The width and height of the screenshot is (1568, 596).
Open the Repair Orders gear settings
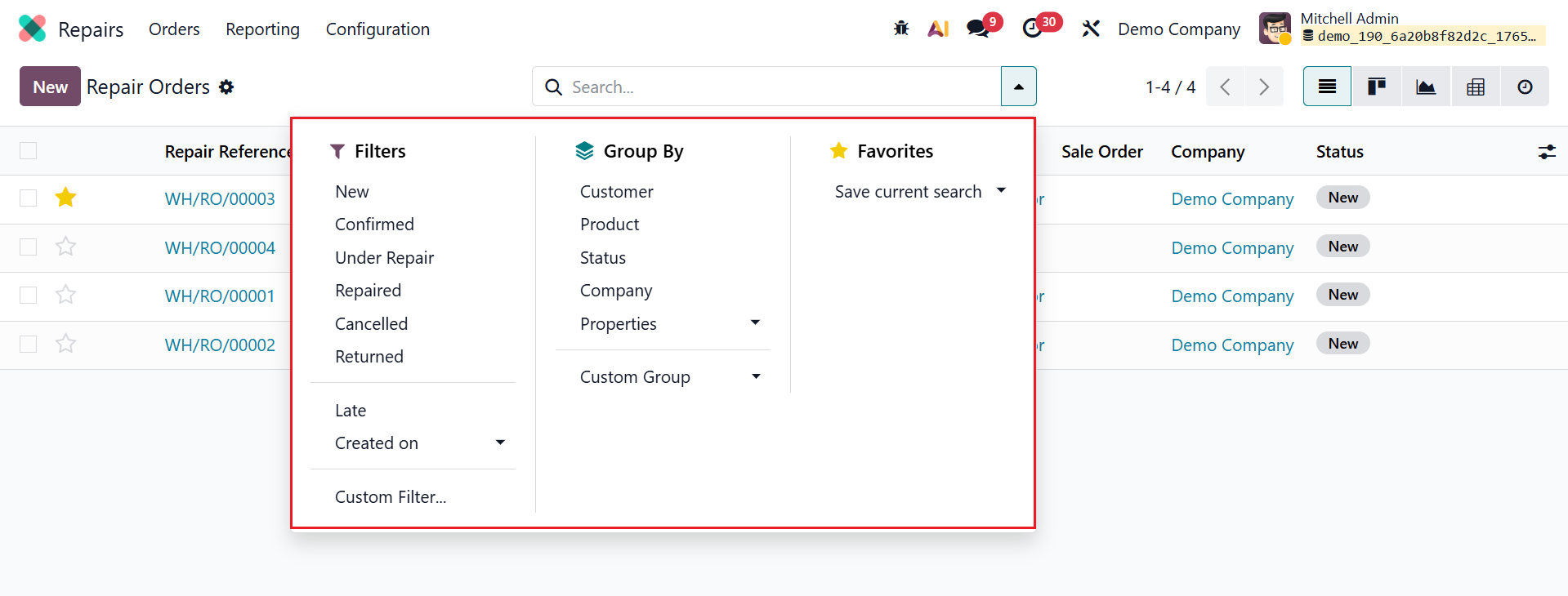click(226, 87)
